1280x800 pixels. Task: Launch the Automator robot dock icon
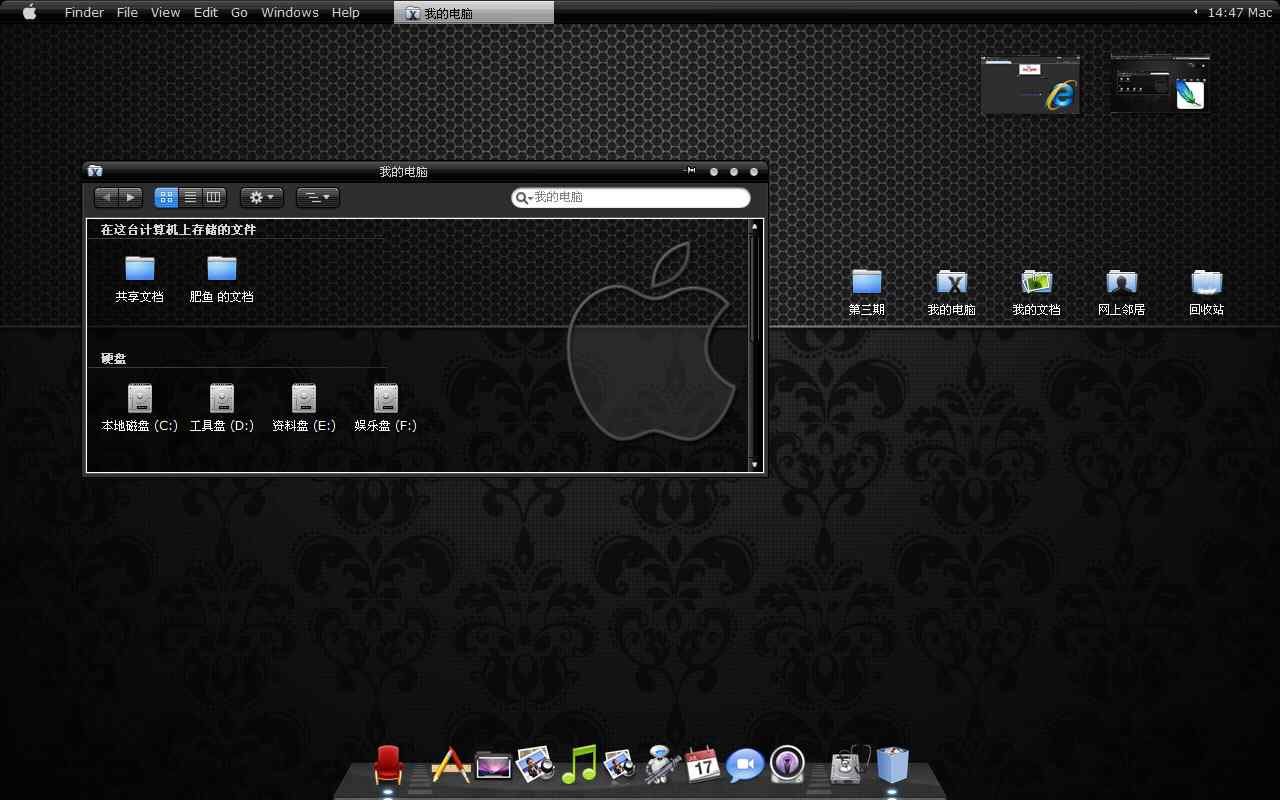[661, 765]
